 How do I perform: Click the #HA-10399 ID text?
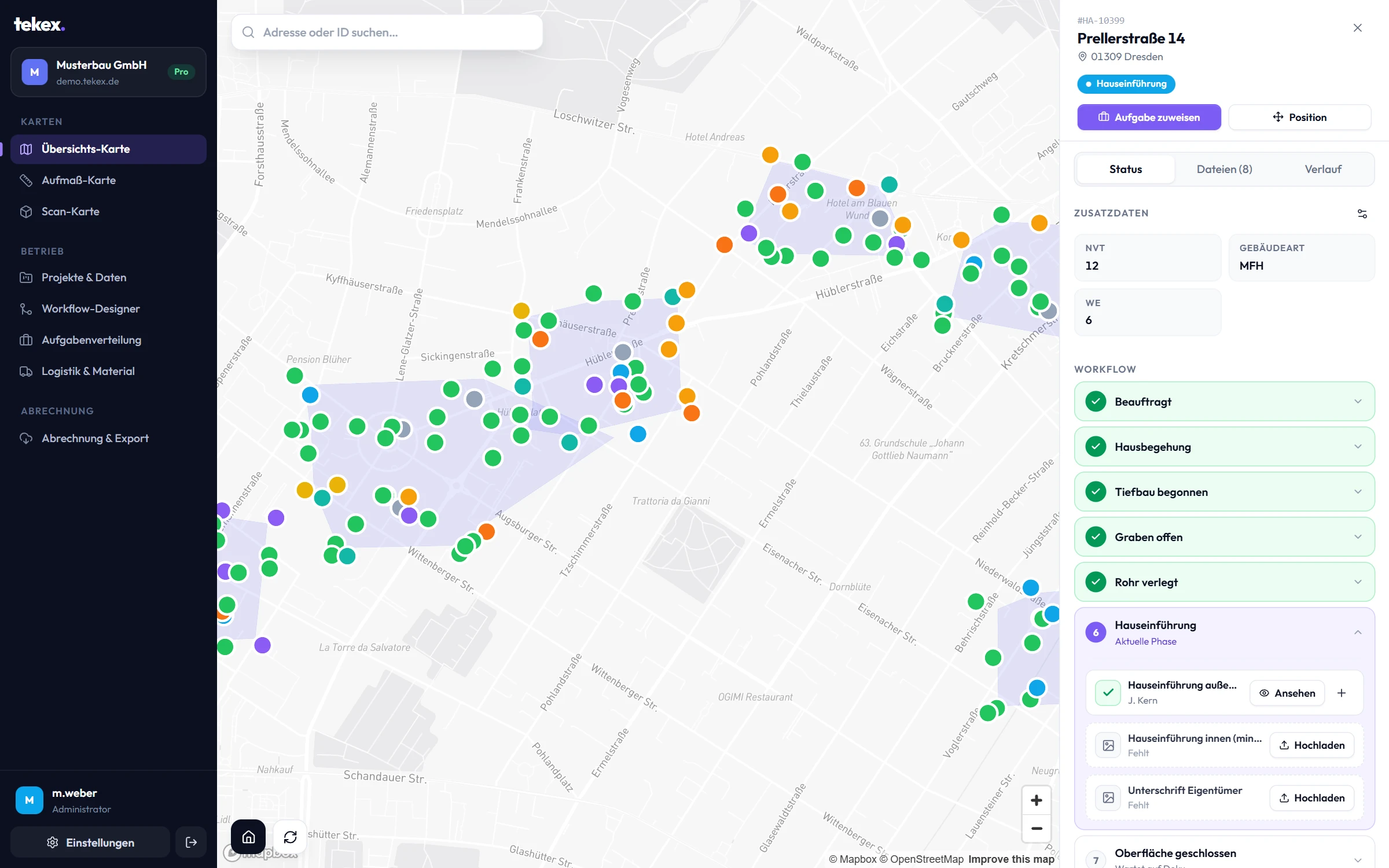pyautogui.click(x=1100, y=20)
